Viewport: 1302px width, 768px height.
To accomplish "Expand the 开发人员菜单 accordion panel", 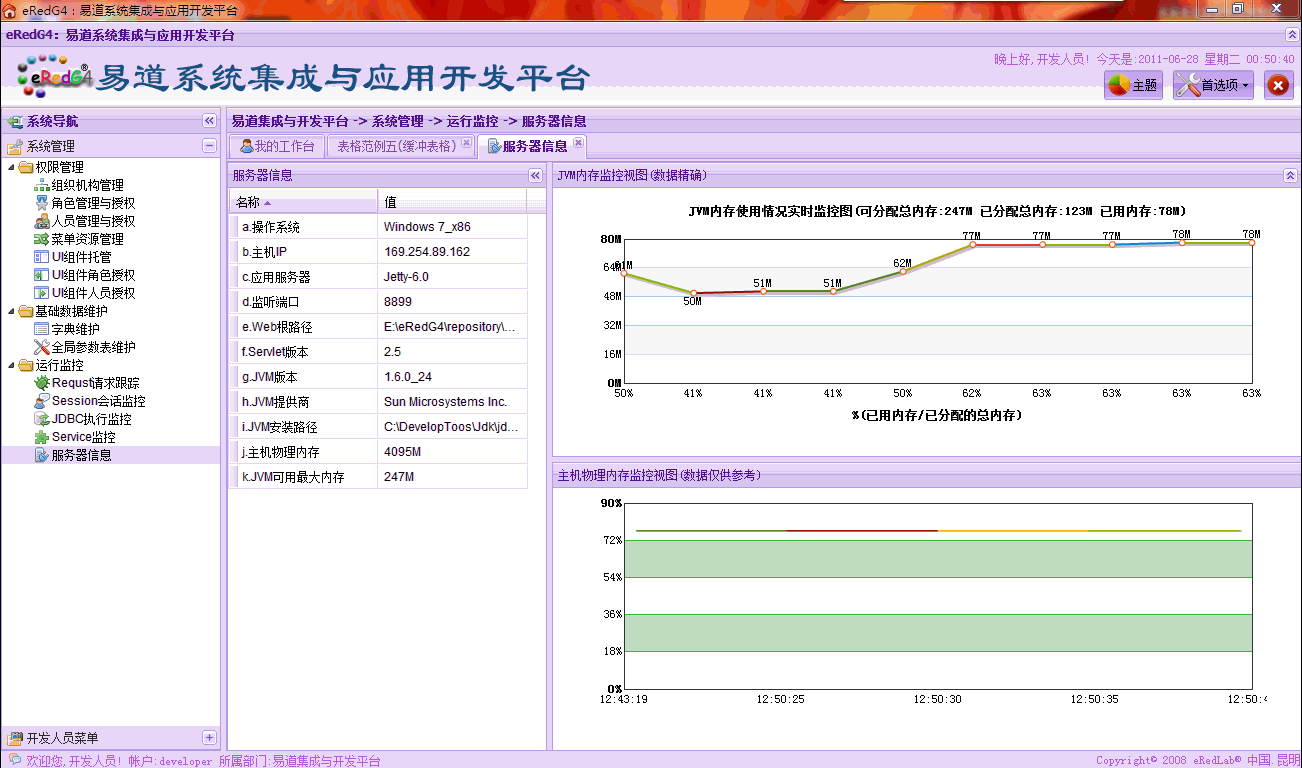I will pos(209,738).
